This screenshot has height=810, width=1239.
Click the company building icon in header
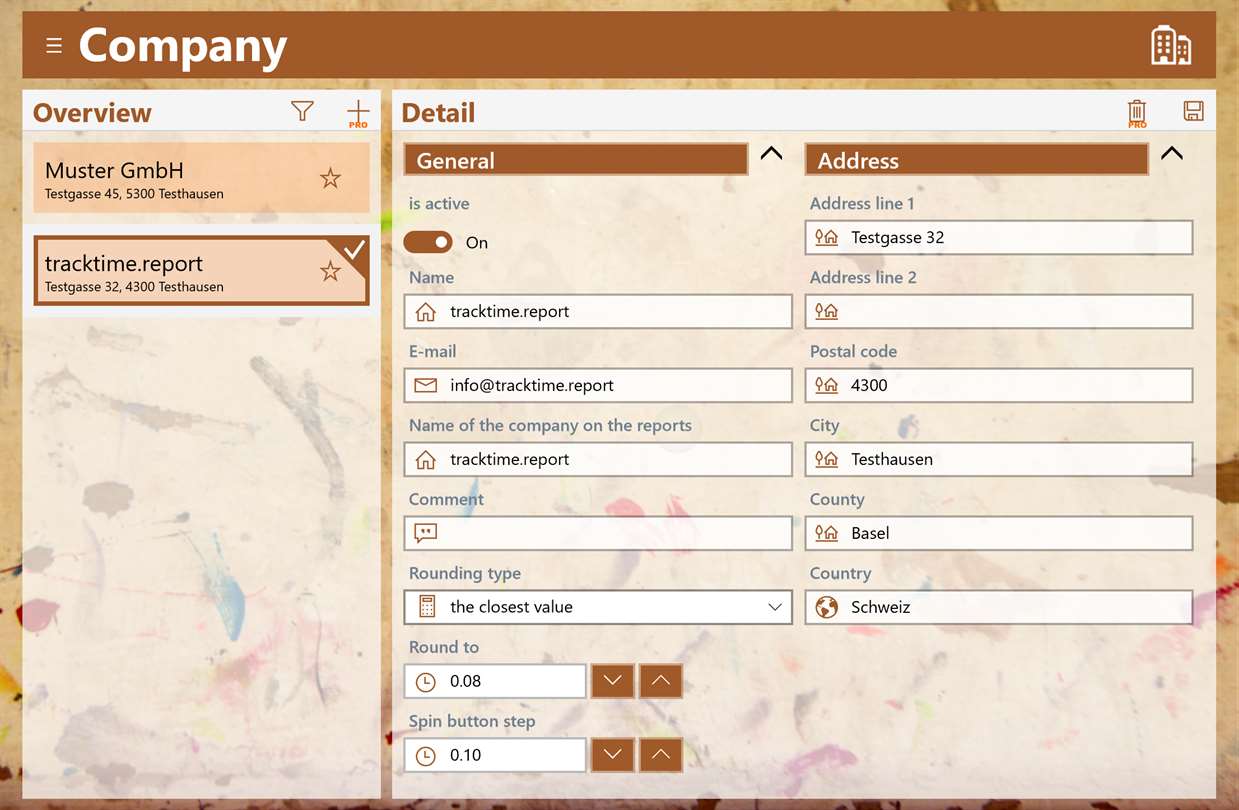coord(1171,46)
